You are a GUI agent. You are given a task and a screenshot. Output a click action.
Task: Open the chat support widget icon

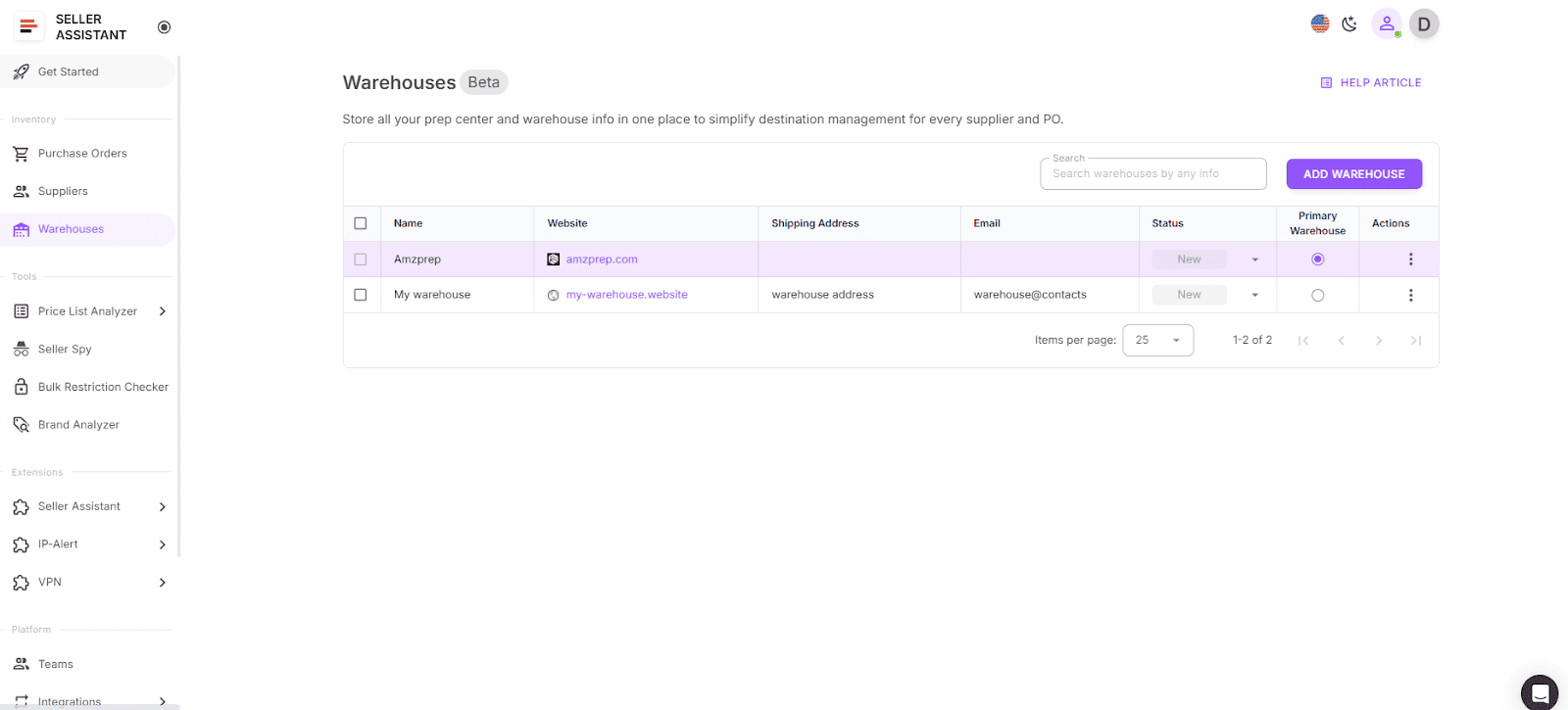click(1540, 692)
